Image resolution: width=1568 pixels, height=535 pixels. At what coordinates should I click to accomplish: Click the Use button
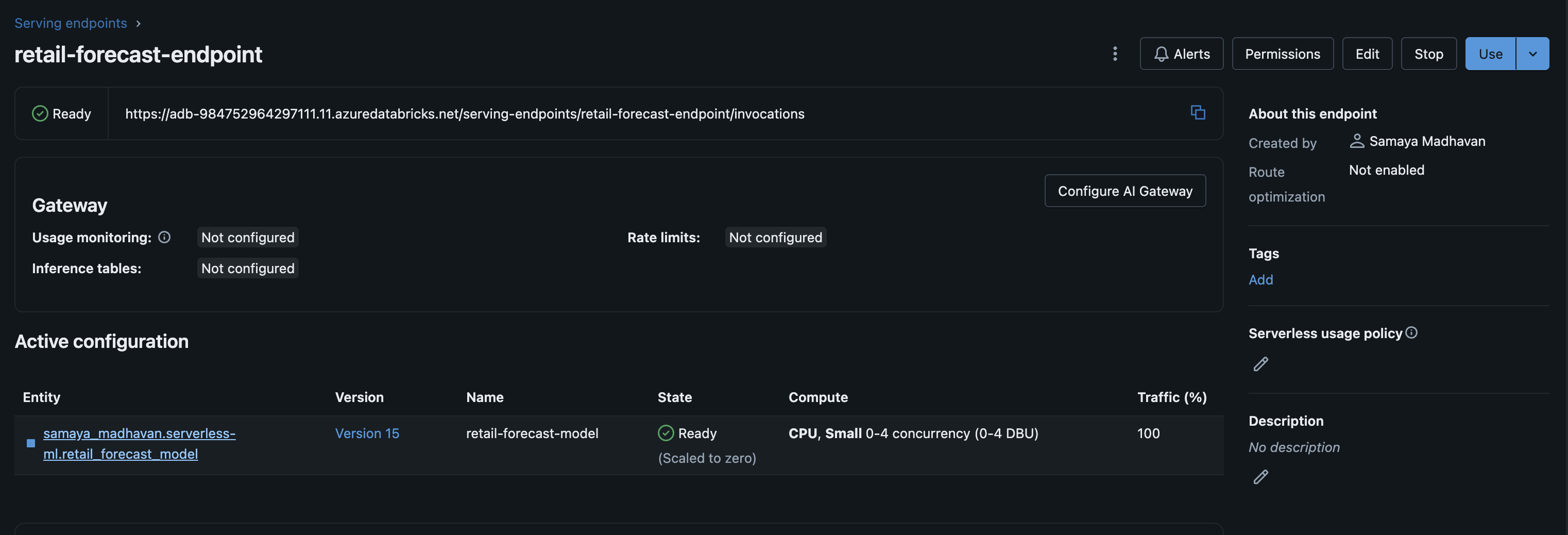pos(1490,54)
